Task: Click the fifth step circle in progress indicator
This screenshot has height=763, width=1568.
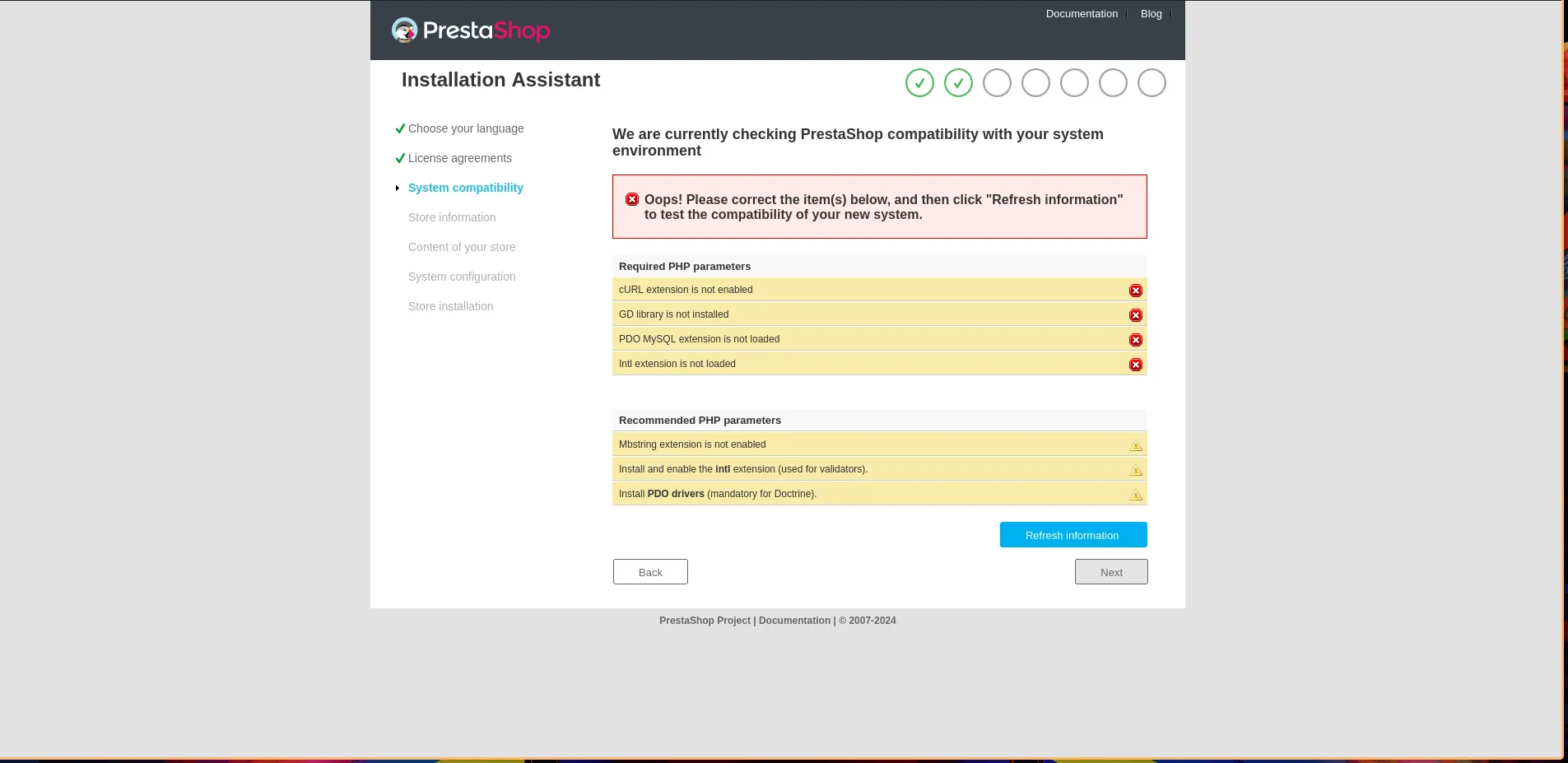Action: pos(1074,83)
